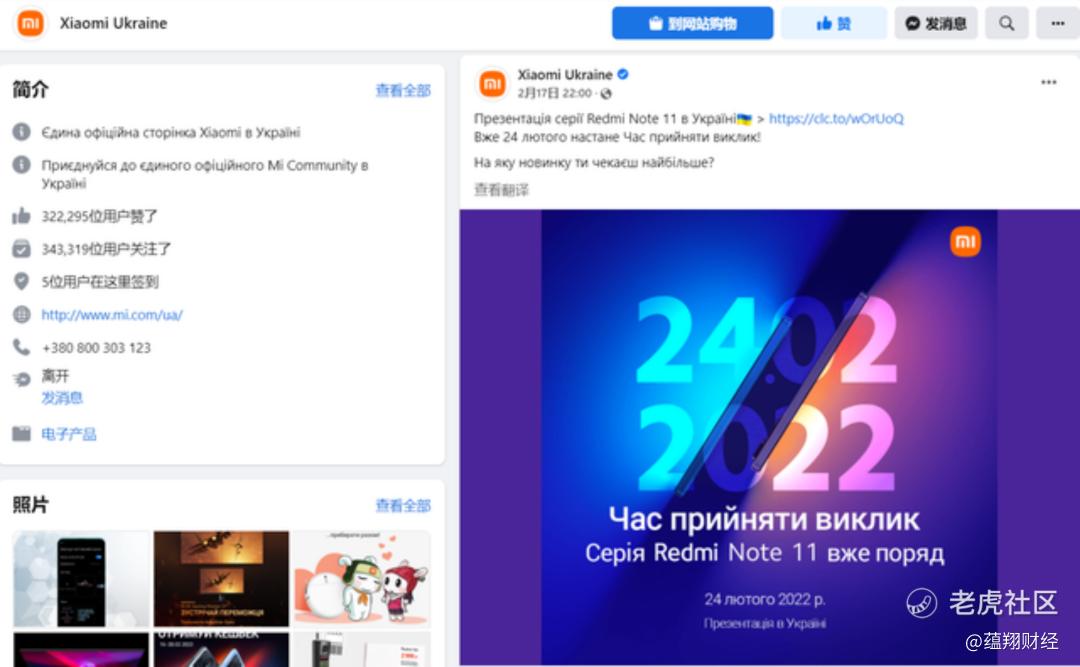1080x667 pixels.
Task: Click the Xiaomi logo in the page header
Action: click(x=30, y=23)
